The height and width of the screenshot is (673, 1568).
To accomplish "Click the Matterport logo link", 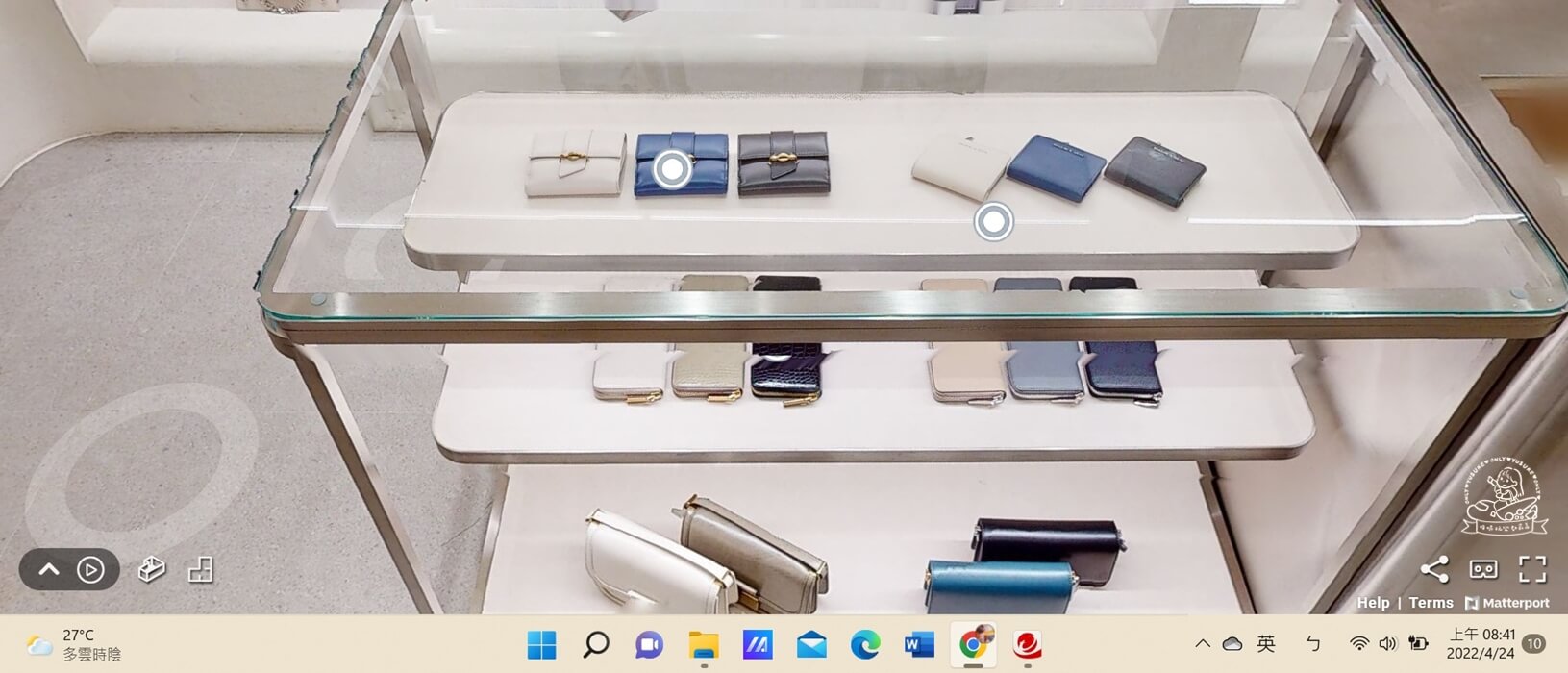I will [1506, 603].
